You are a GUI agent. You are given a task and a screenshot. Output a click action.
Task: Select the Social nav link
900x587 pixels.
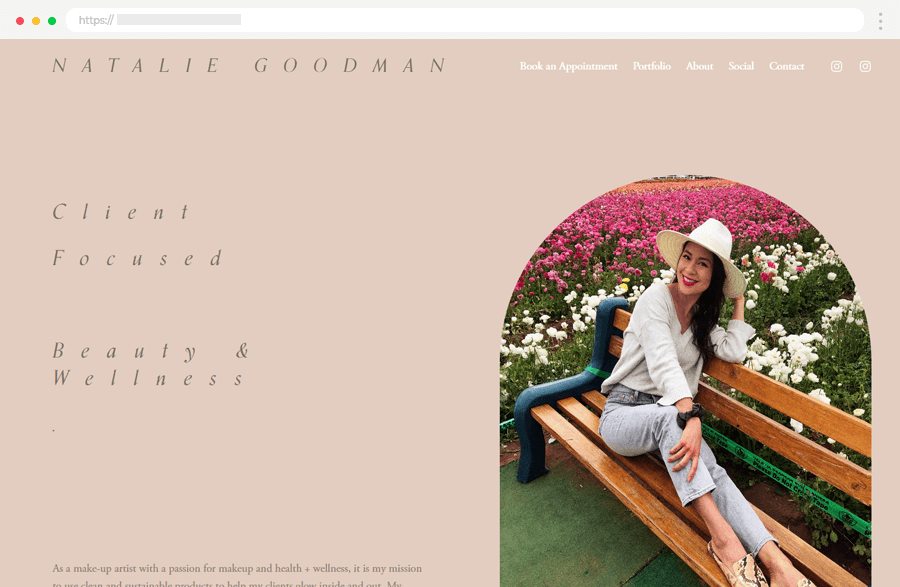[741, 66]
